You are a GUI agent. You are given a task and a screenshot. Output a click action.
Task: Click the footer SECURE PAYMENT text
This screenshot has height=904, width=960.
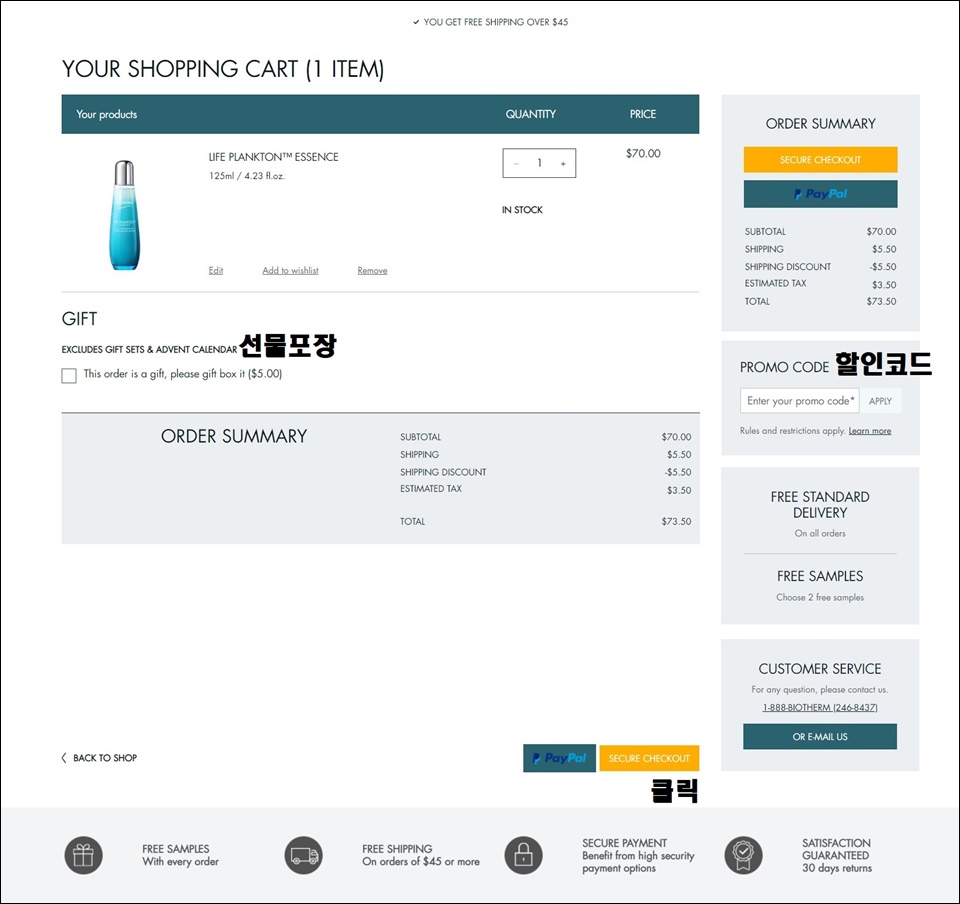click(x=624, y=843)
